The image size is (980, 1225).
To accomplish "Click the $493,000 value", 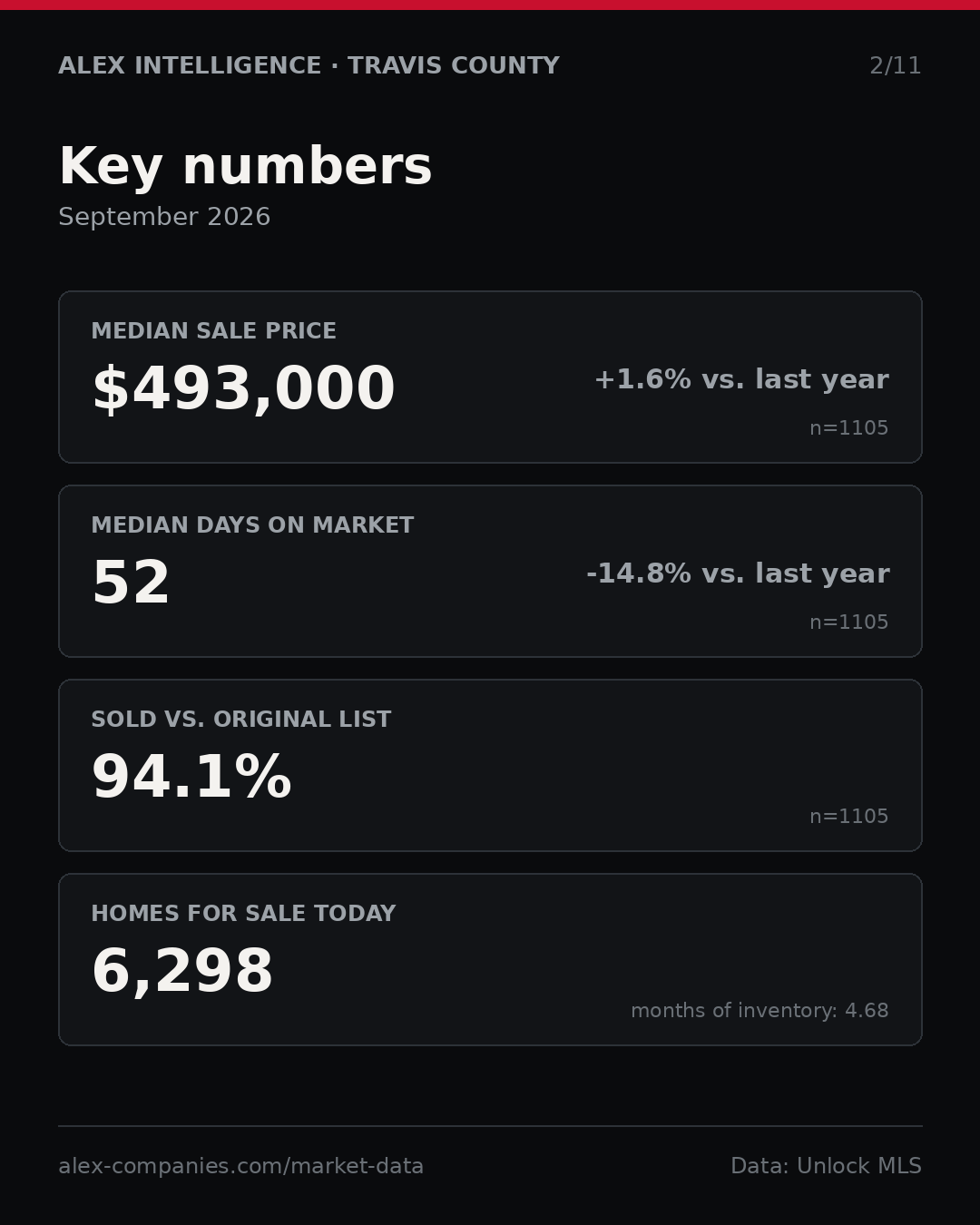I will click(243, 389).
